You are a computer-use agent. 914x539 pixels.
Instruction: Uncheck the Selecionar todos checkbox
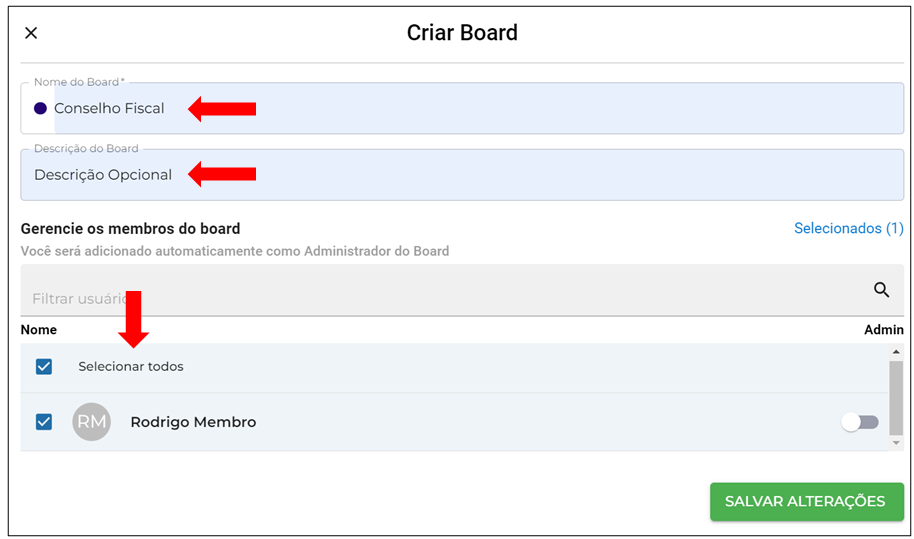44,367
